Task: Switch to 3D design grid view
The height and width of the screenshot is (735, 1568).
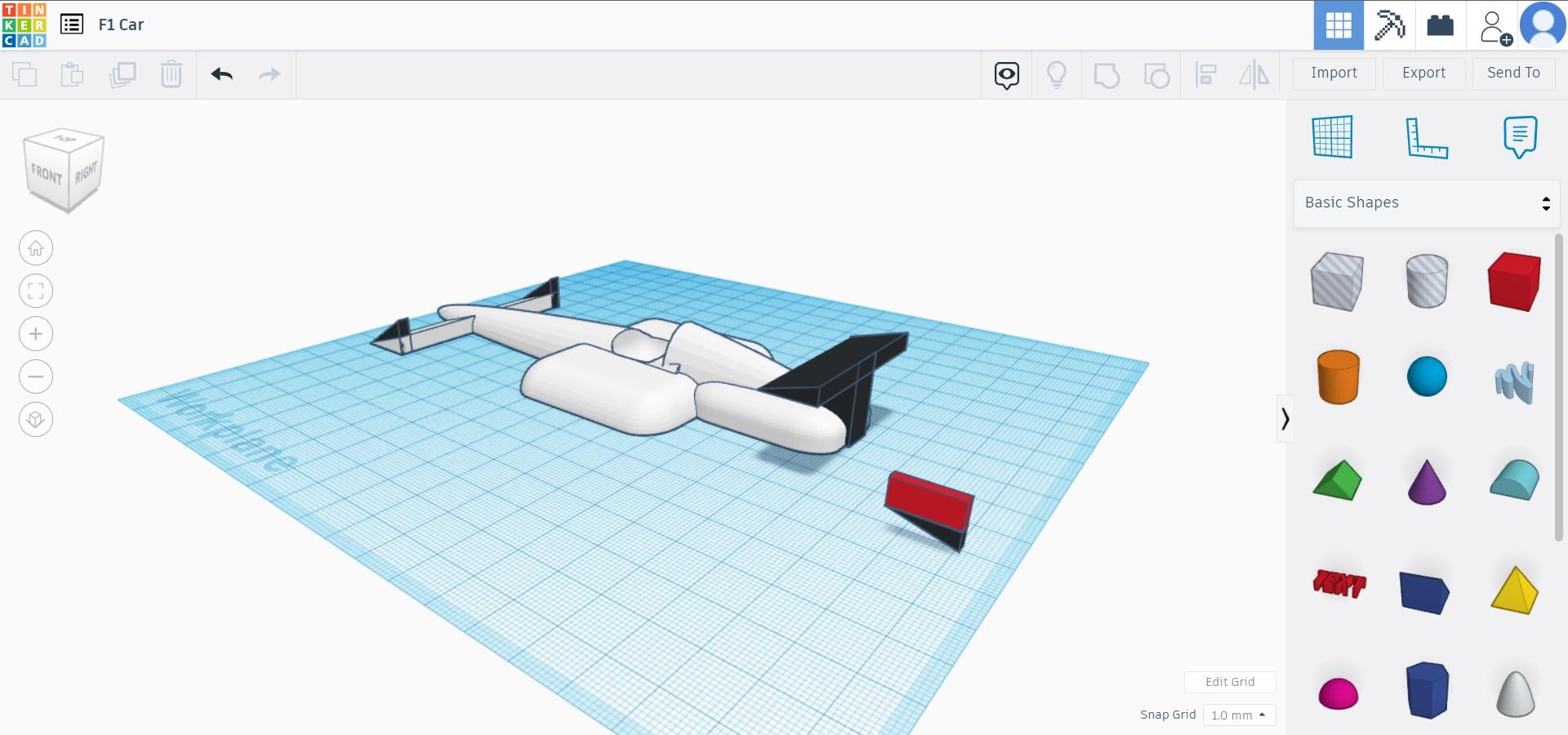Action: [x=1339, y=25]
